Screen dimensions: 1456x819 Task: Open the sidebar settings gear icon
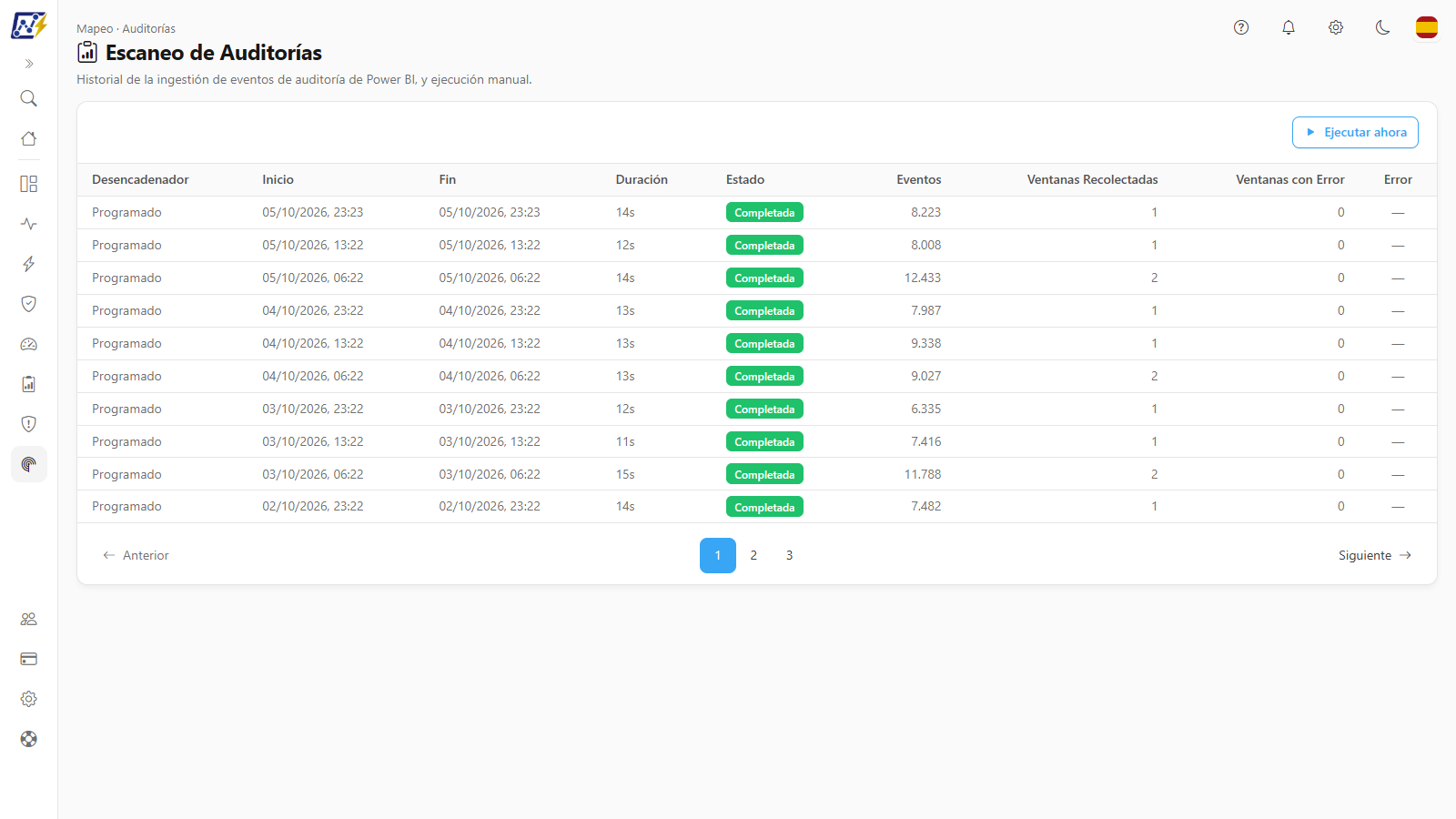tap(29, 699)
